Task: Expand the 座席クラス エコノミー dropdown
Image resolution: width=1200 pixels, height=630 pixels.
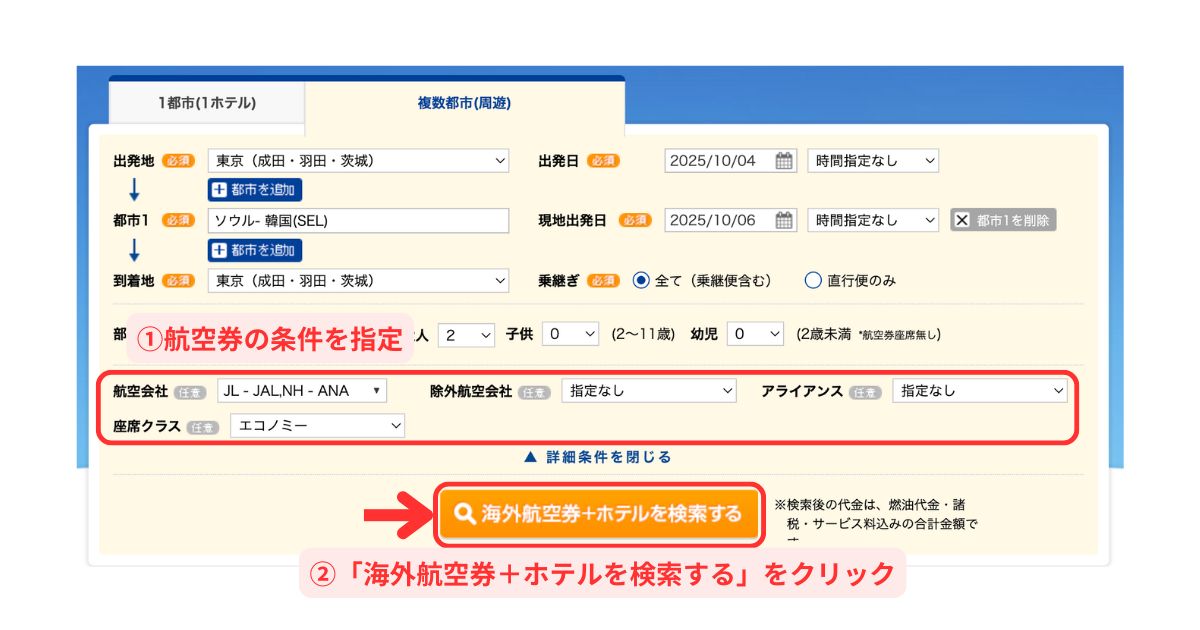Action: click(317, 426)
